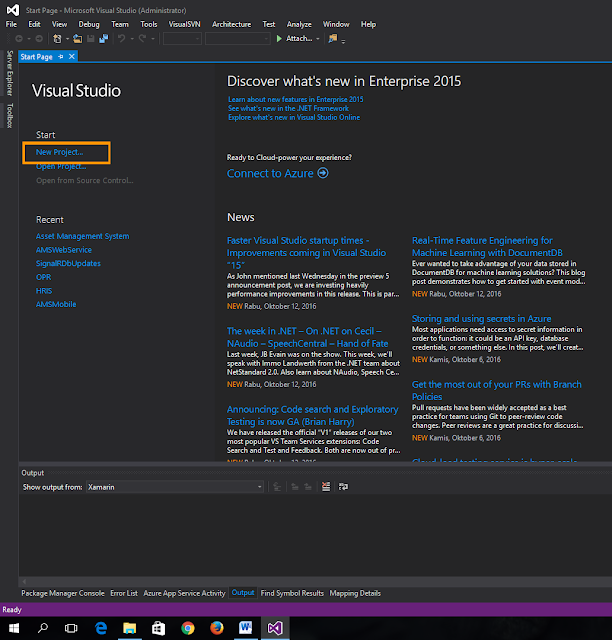Click Learn about new features in Enterprise 2015
The height and width of the screenshot is (640, 612).
point(296,99)
